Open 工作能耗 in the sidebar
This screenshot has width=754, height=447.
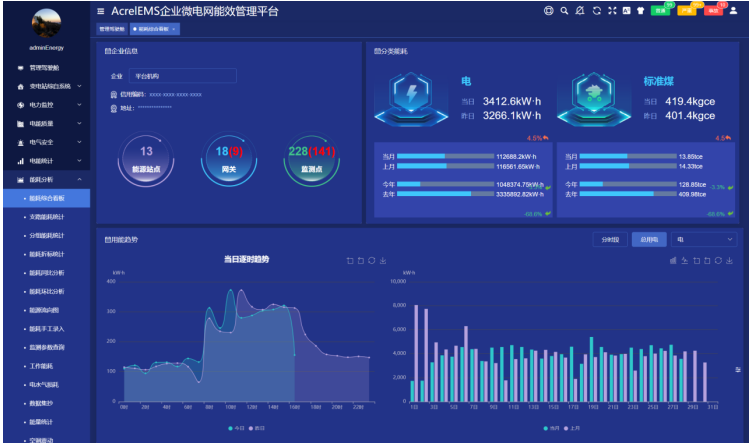click(47, 366)
